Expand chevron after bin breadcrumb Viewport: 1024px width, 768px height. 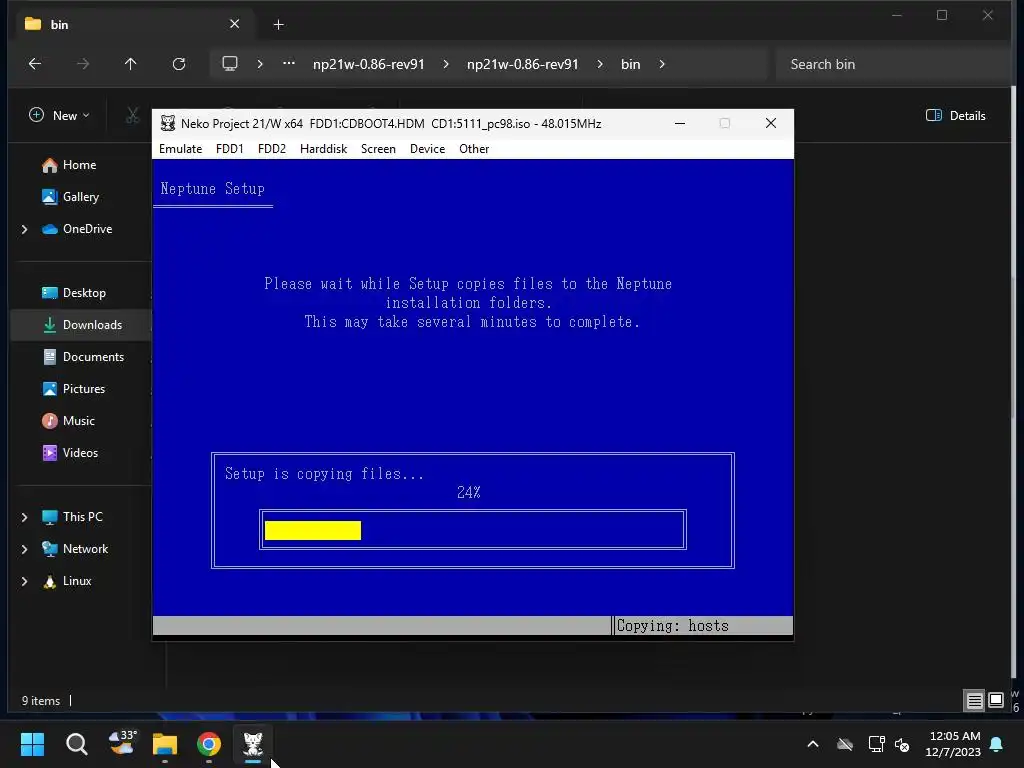pyautogui.click(x=662, y=64)
